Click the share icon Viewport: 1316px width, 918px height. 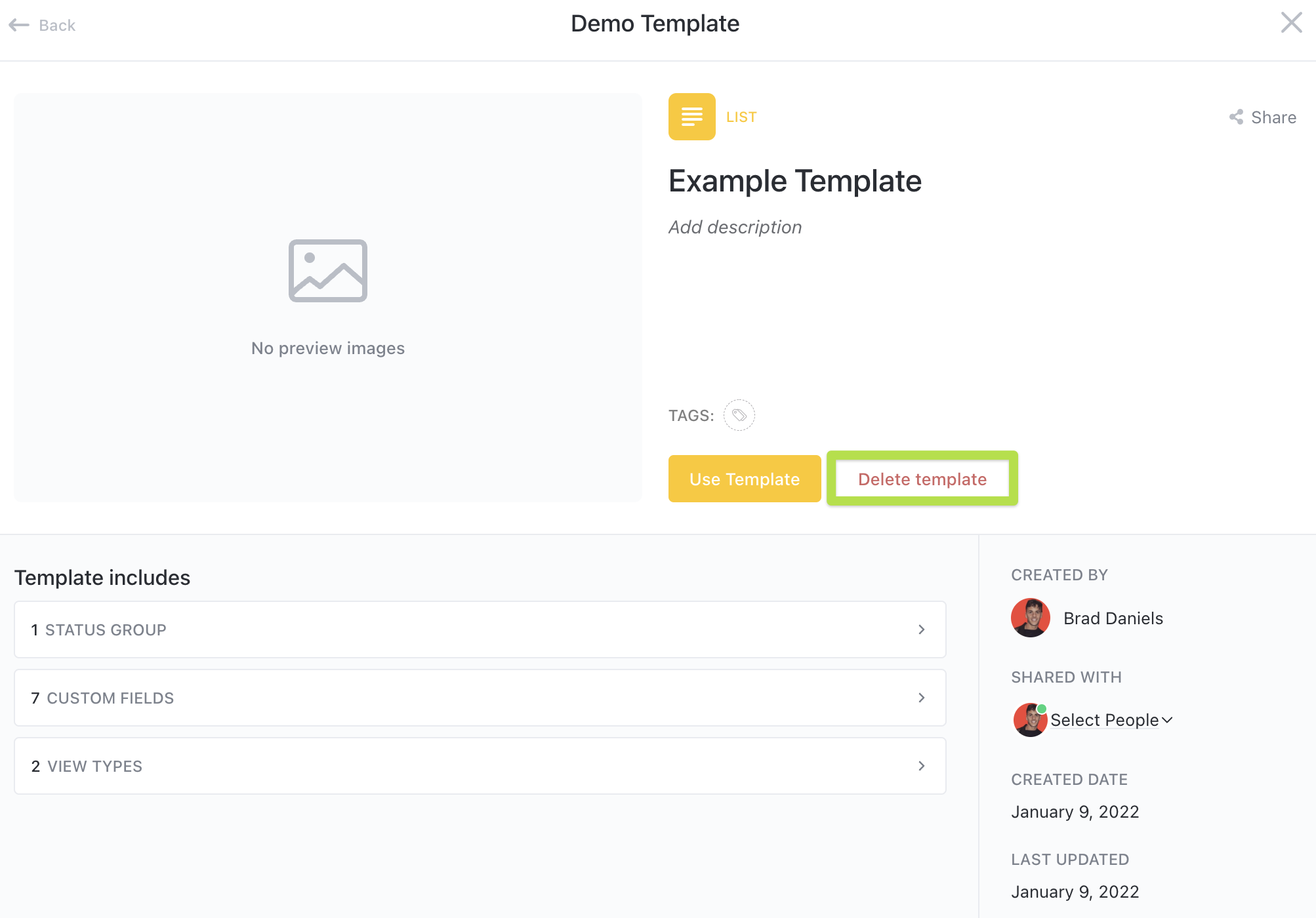[1236, 117]
